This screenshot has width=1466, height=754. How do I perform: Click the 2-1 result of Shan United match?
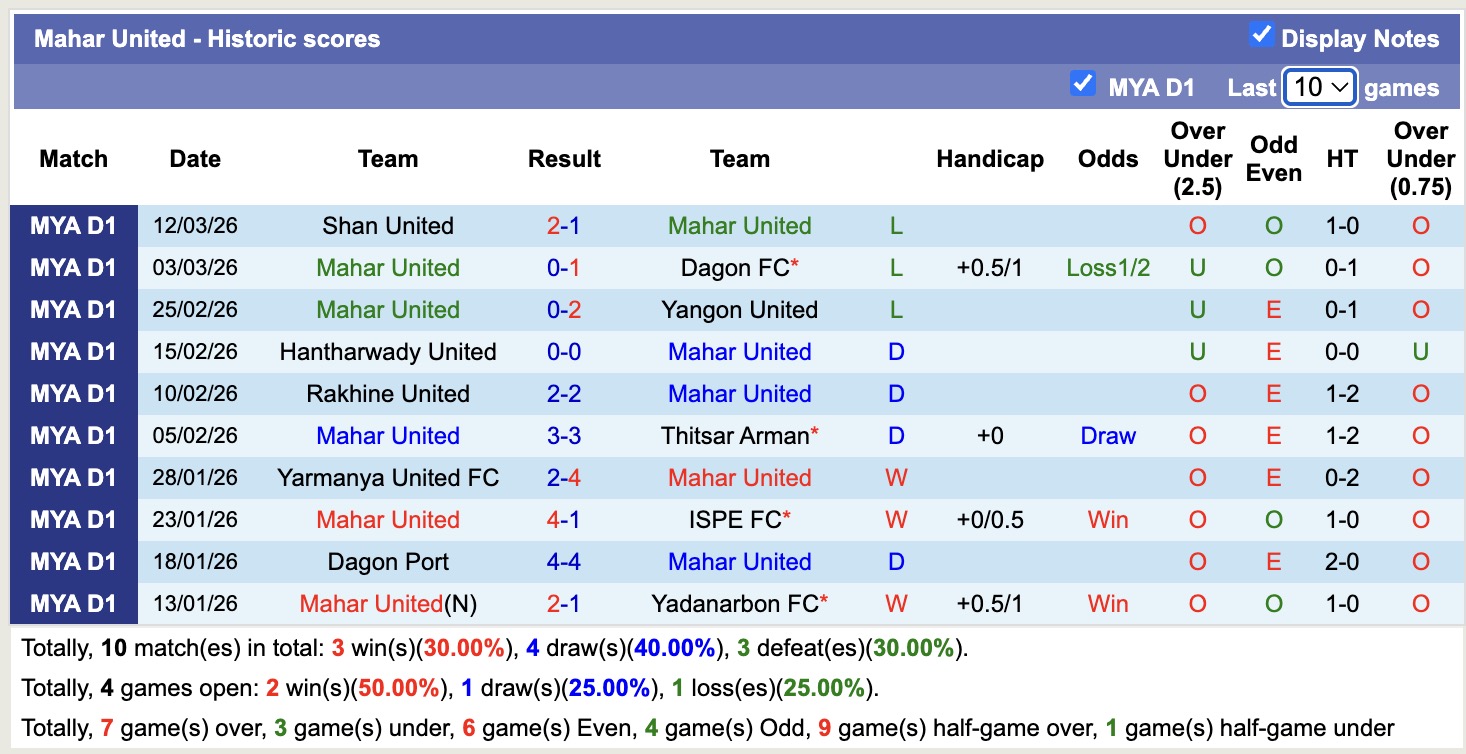coord(564,225)
